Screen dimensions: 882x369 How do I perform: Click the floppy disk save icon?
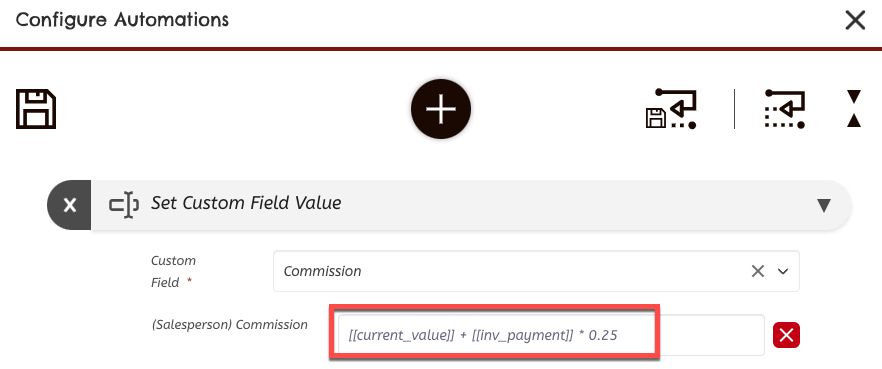click(36, 109)
